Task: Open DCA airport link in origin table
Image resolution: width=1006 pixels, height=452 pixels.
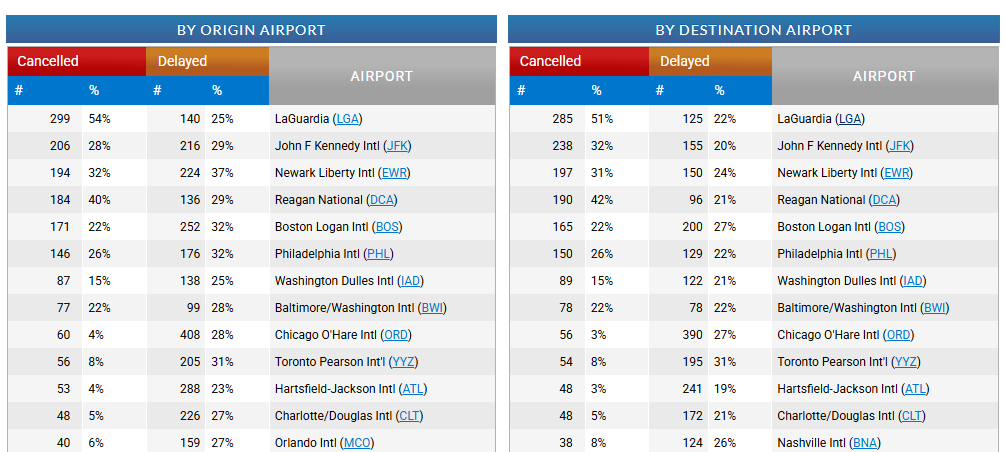Action: click(382, 199)
